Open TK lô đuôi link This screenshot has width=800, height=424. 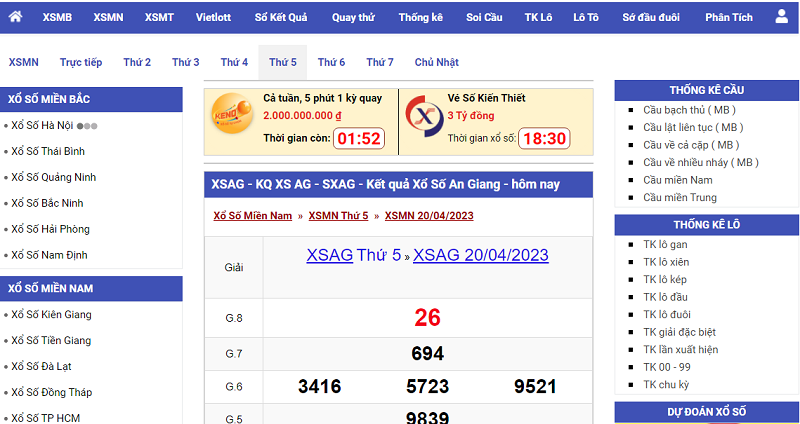(667, 315)
